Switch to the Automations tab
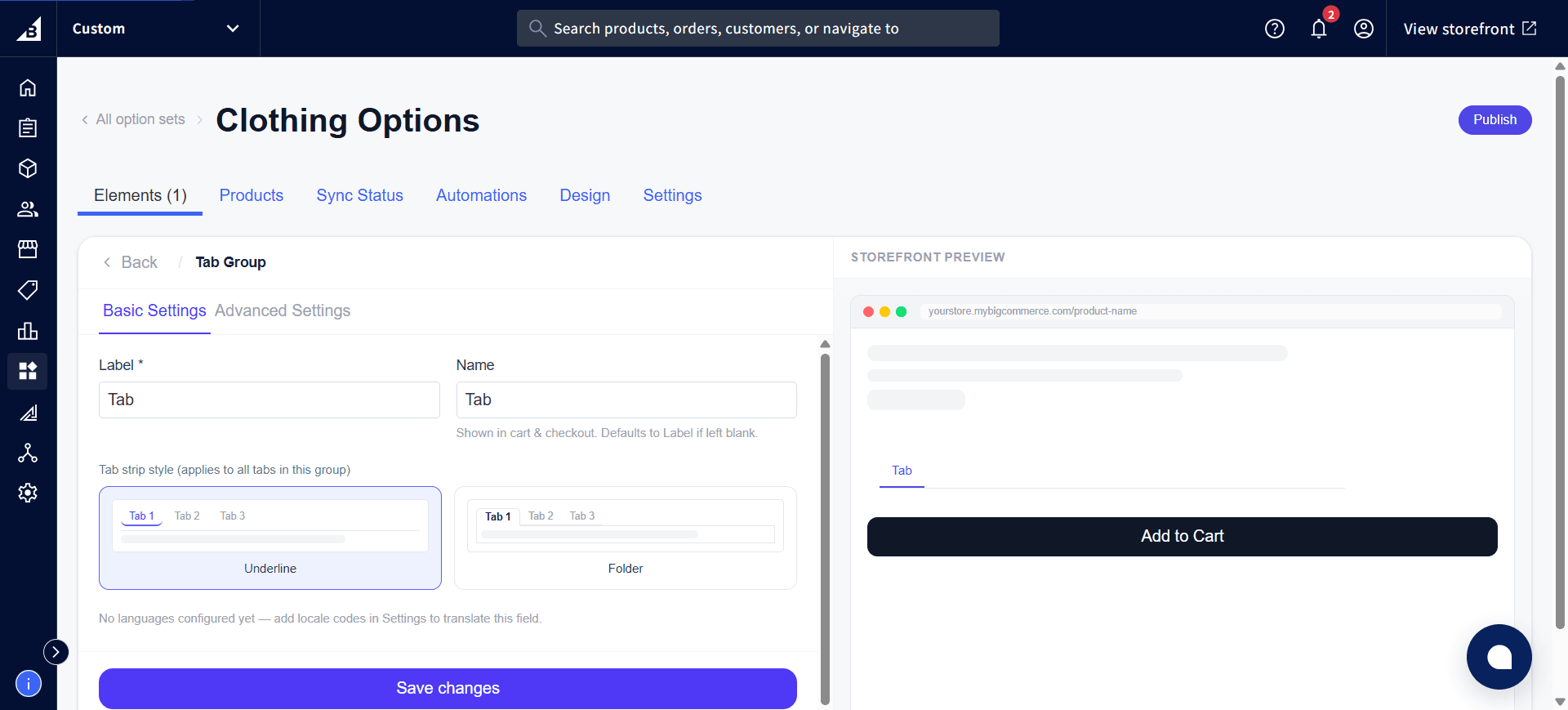The width and height of the screenshot is (1568, 710). pyautogui.click(x=481, y=195)
